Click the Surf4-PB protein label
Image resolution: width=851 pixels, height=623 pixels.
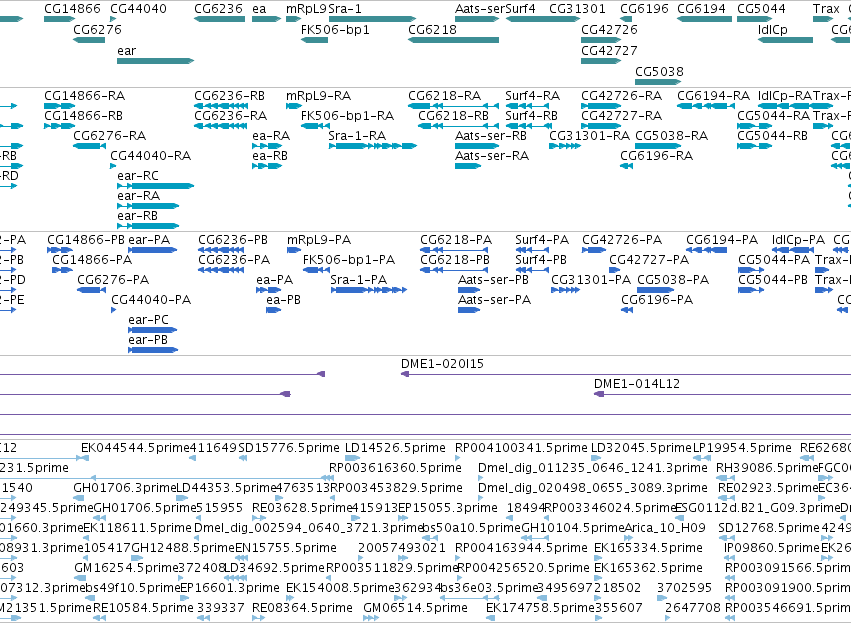tap(541, 260)
